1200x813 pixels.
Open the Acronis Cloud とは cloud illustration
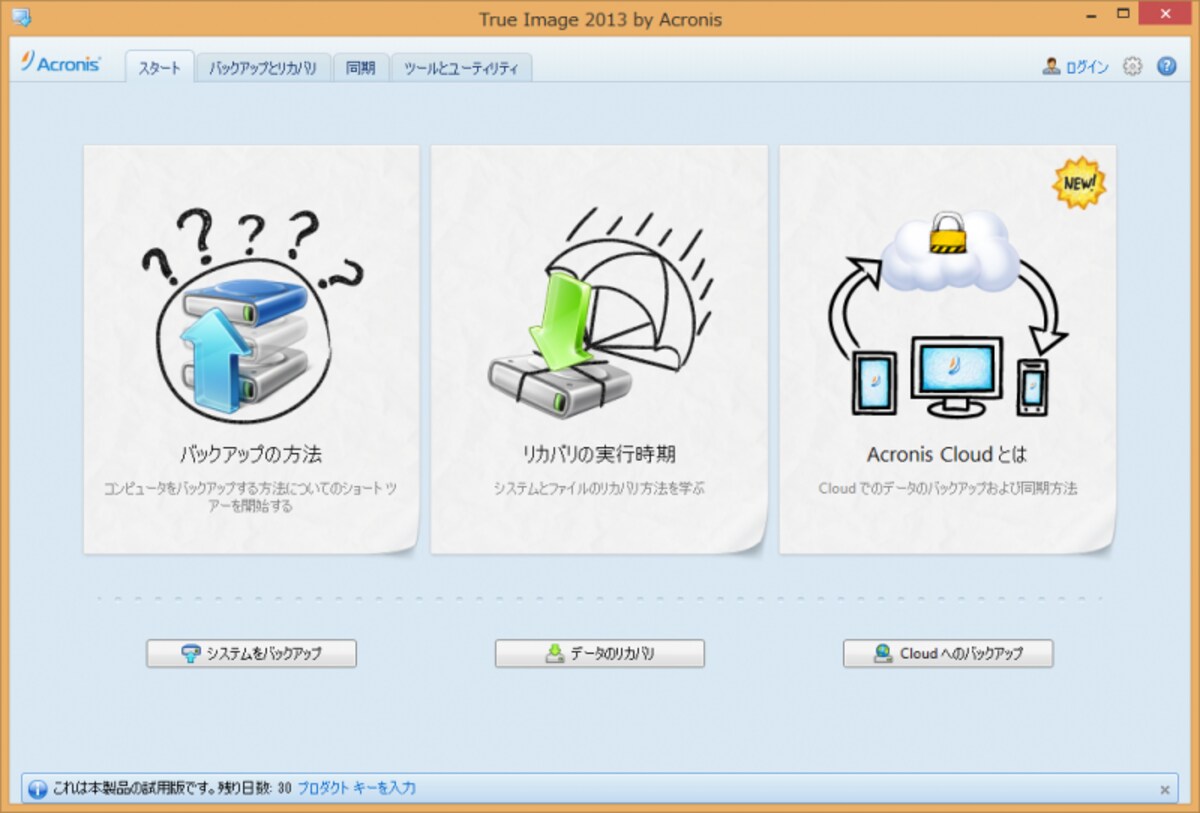(946, 315)
